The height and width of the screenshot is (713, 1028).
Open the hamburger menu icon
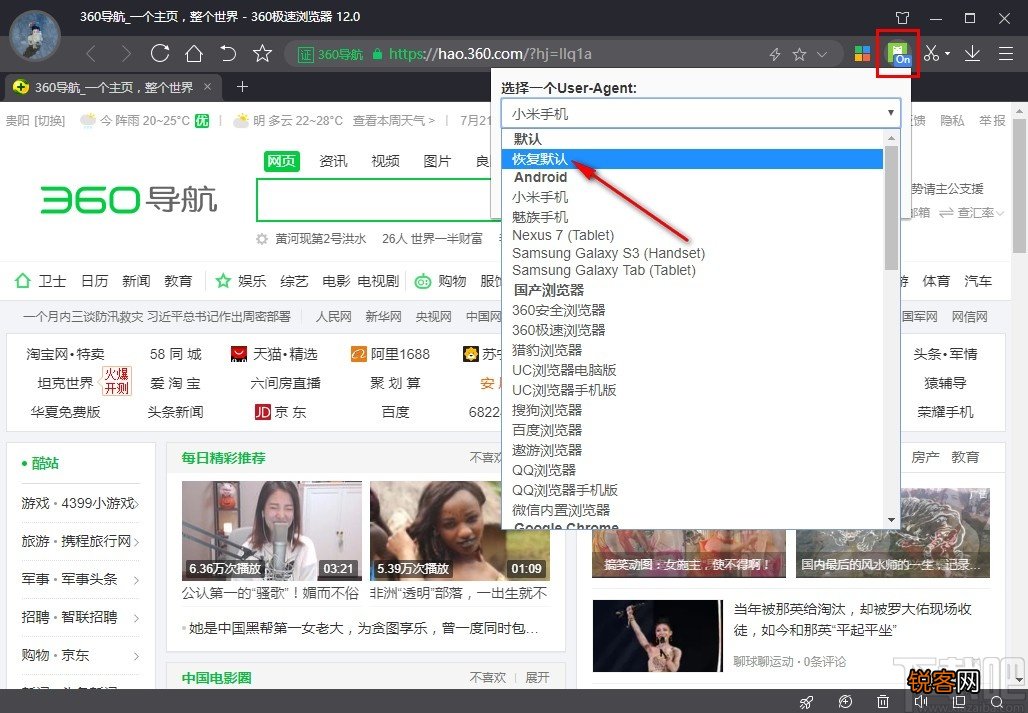click(x=1006, y=54)
